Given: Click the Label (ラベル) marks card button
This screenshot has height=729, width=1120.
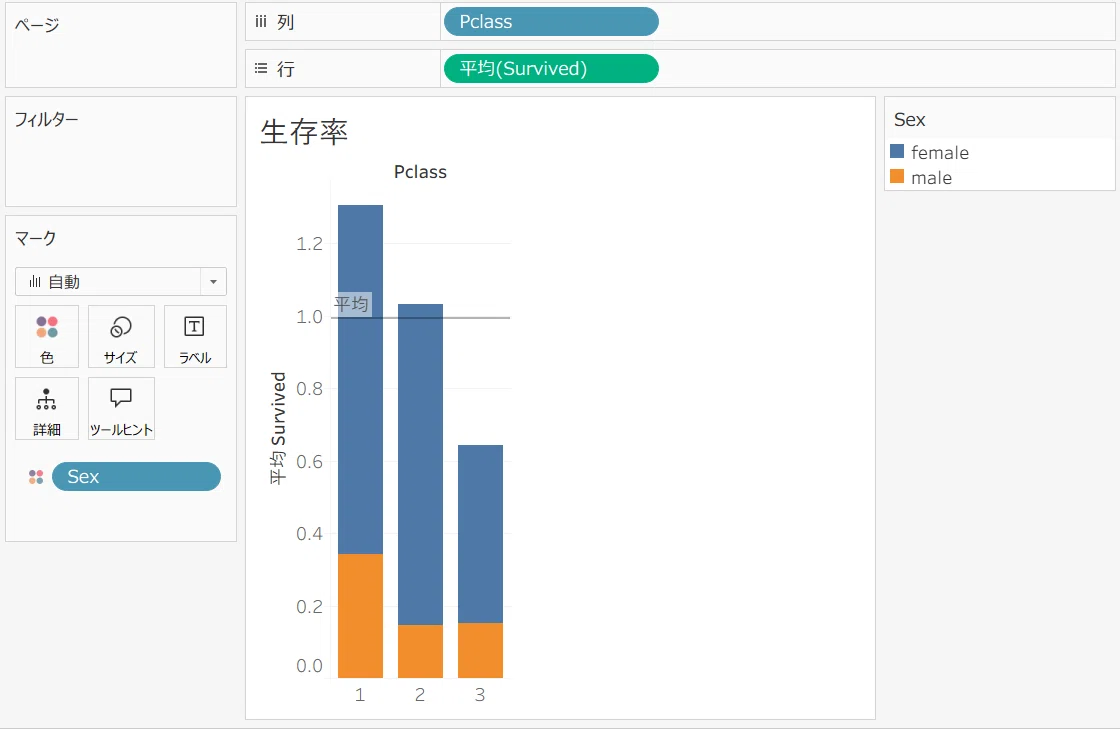Looking at the screenshot, I should pos(195,337).
